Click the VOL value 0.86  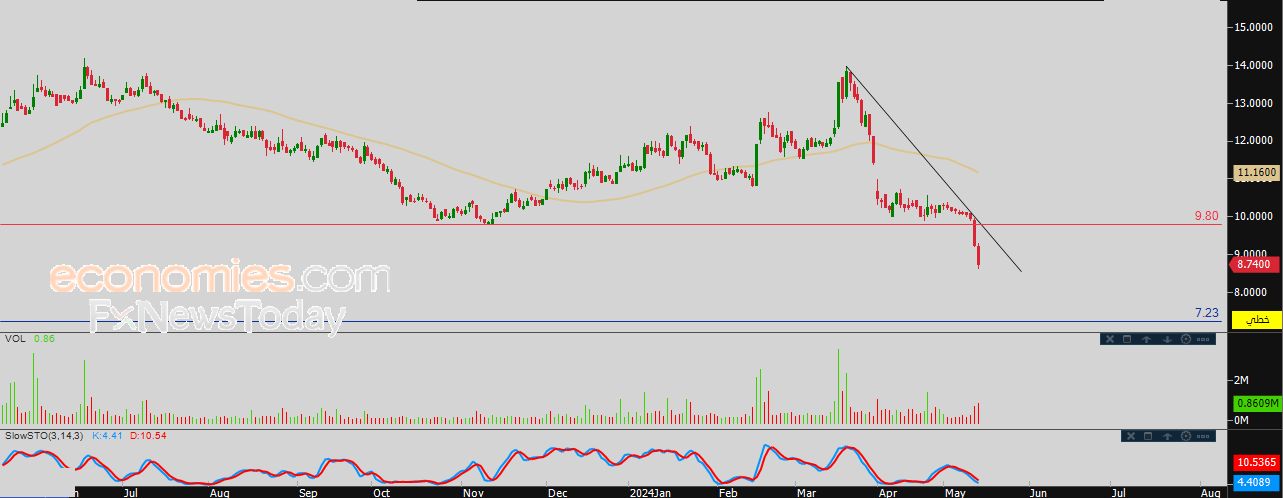click(x=43, y=339)
